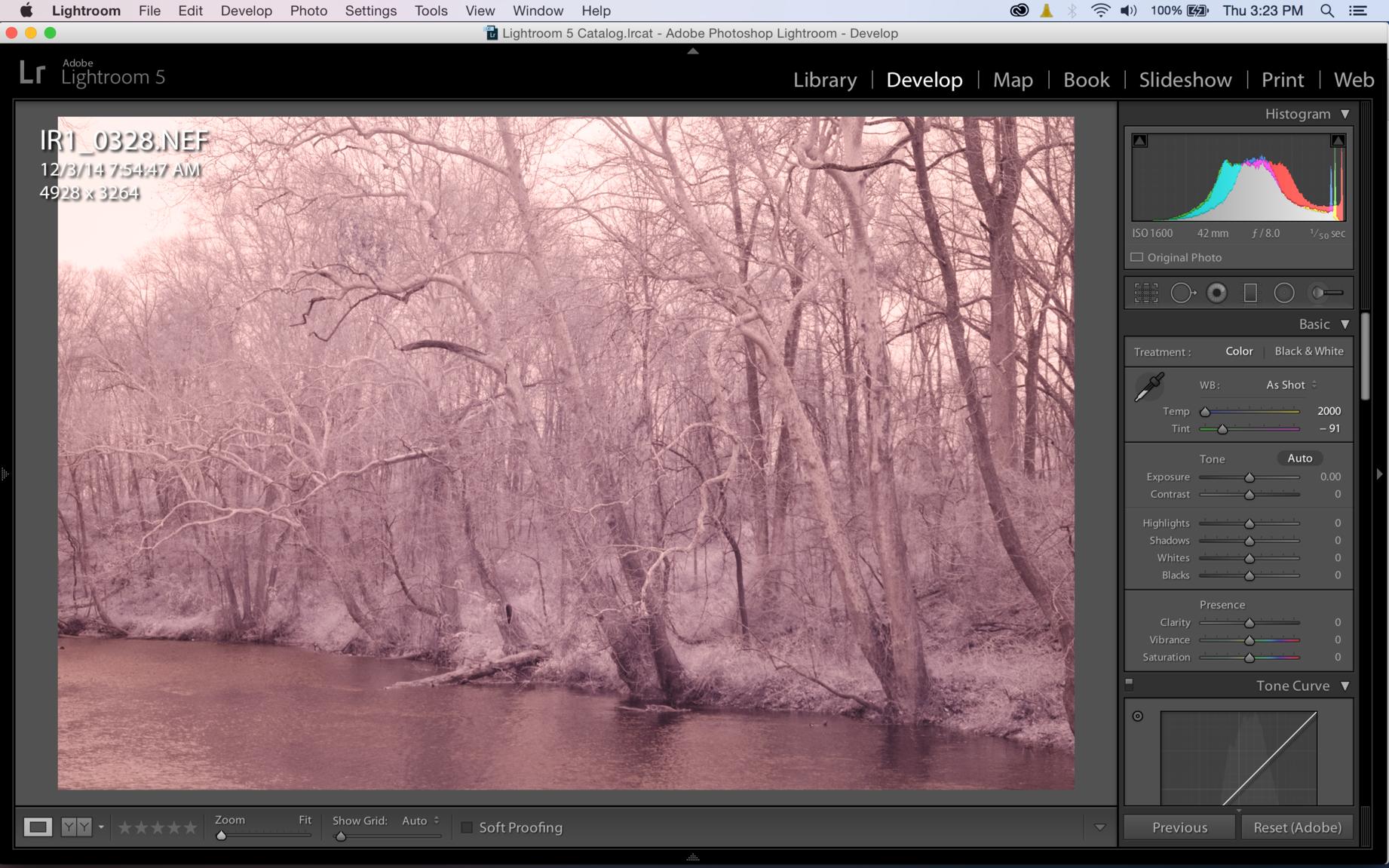Click the Reset (Adobe) button
Viewport: 1389px width, 868px height.
(x=1297, y=827)
